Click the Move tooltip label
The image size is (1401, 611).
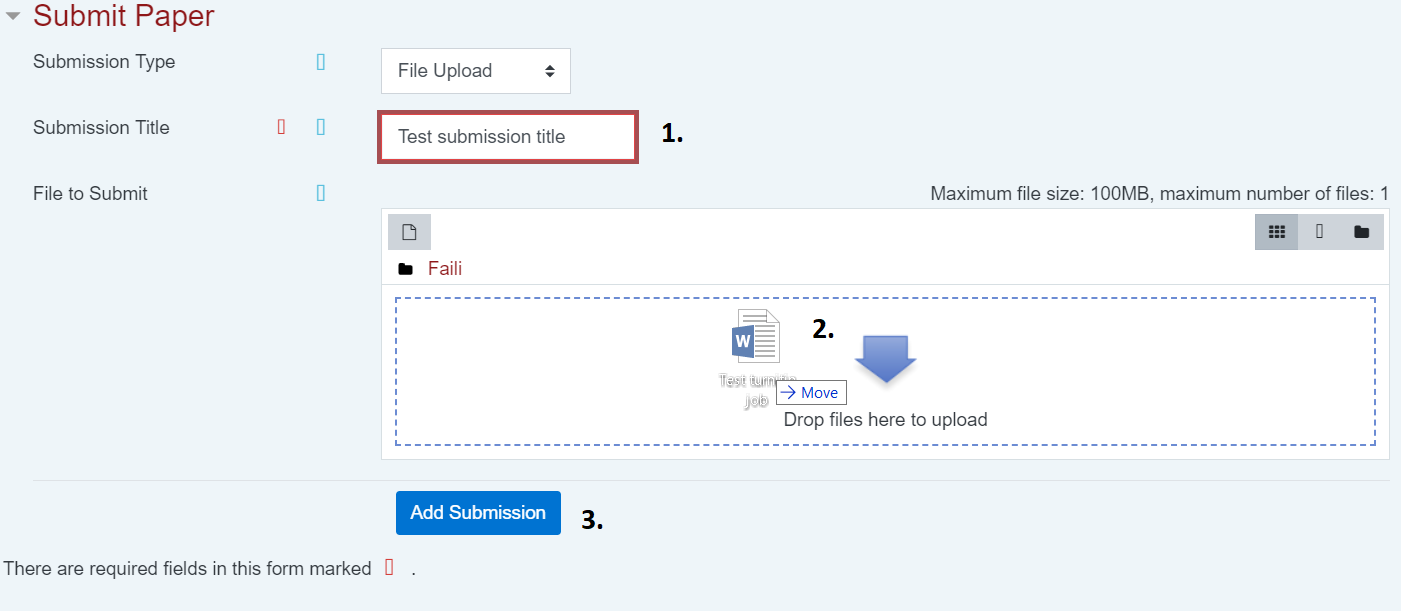coord(811,393)
